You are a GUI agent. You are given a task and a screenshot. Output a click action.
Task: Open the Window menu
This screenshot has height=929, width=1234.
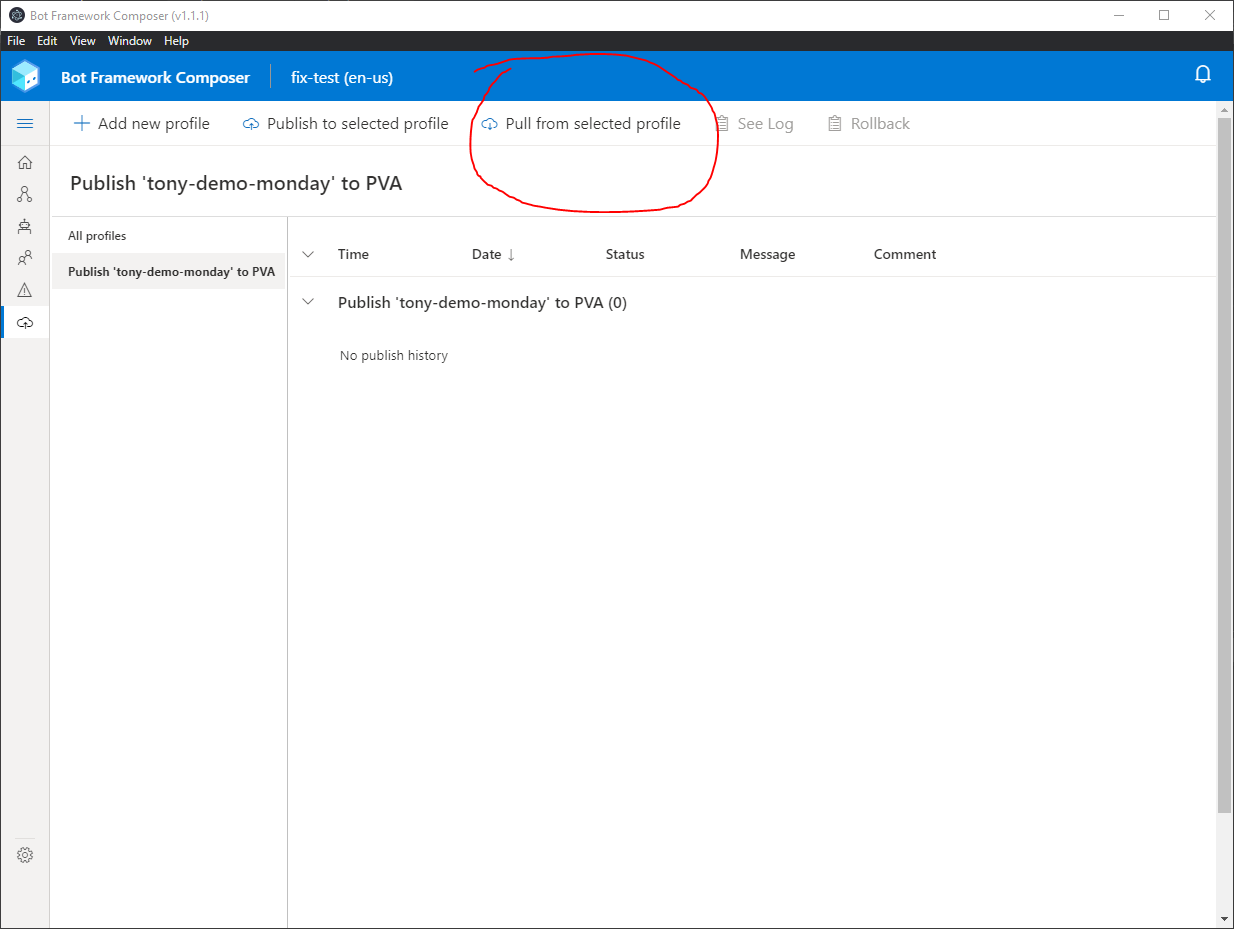(x=130, y=41)
